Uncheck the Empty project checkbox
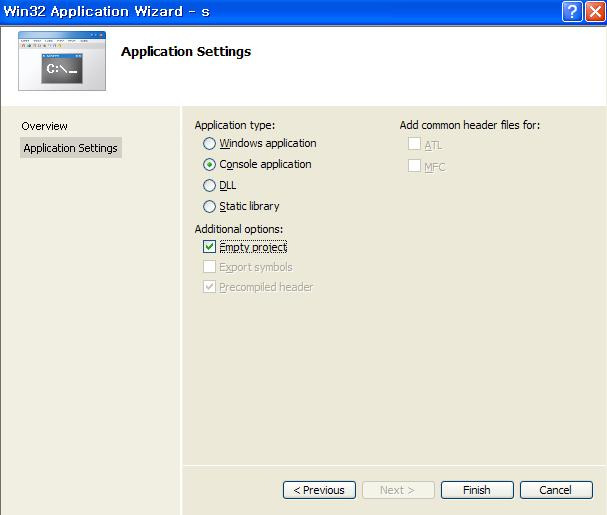The image size is (607, 515). coord(209,247)
